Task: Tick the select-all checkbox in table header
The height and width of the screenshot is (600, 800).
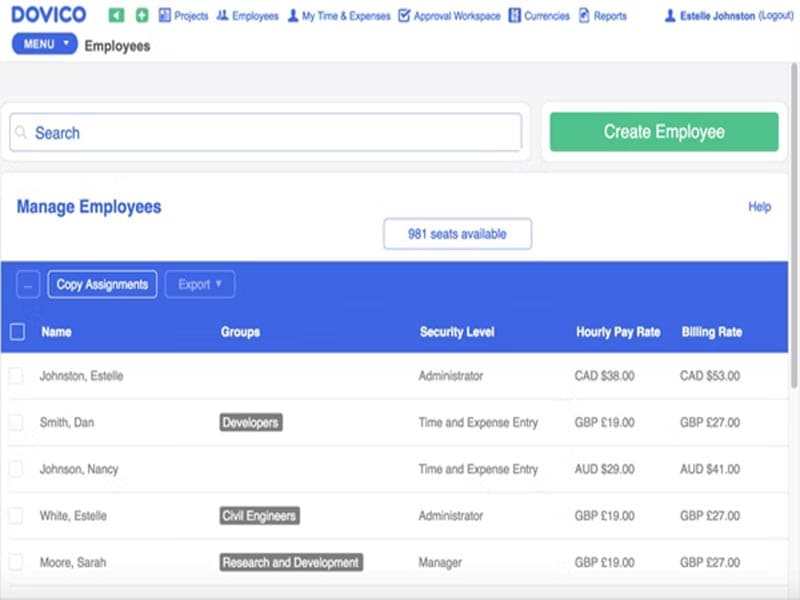Action: point(17,332)
